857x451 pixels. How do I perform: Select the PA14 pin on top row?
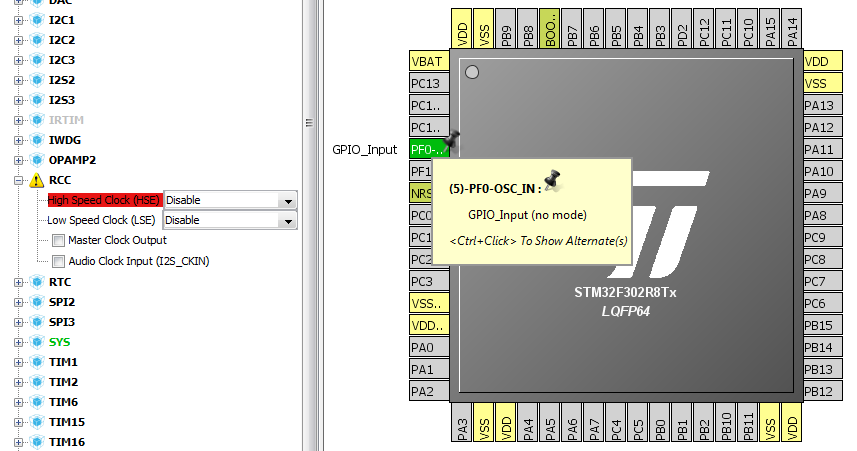(x=792, y=28)
